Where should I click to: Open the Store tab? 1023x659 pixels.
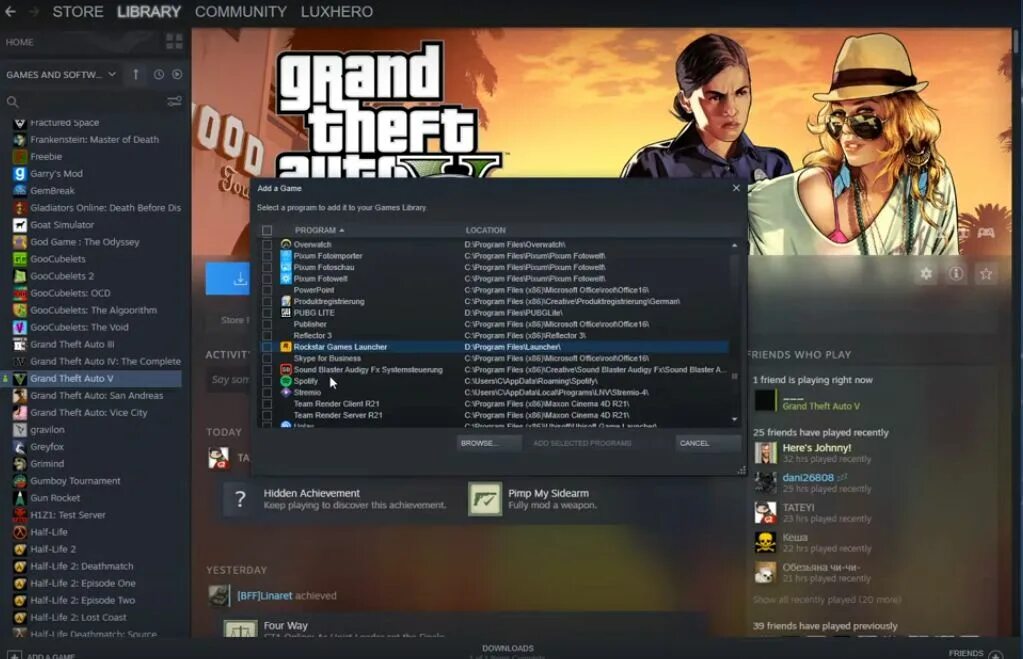[x=78, y=11]
